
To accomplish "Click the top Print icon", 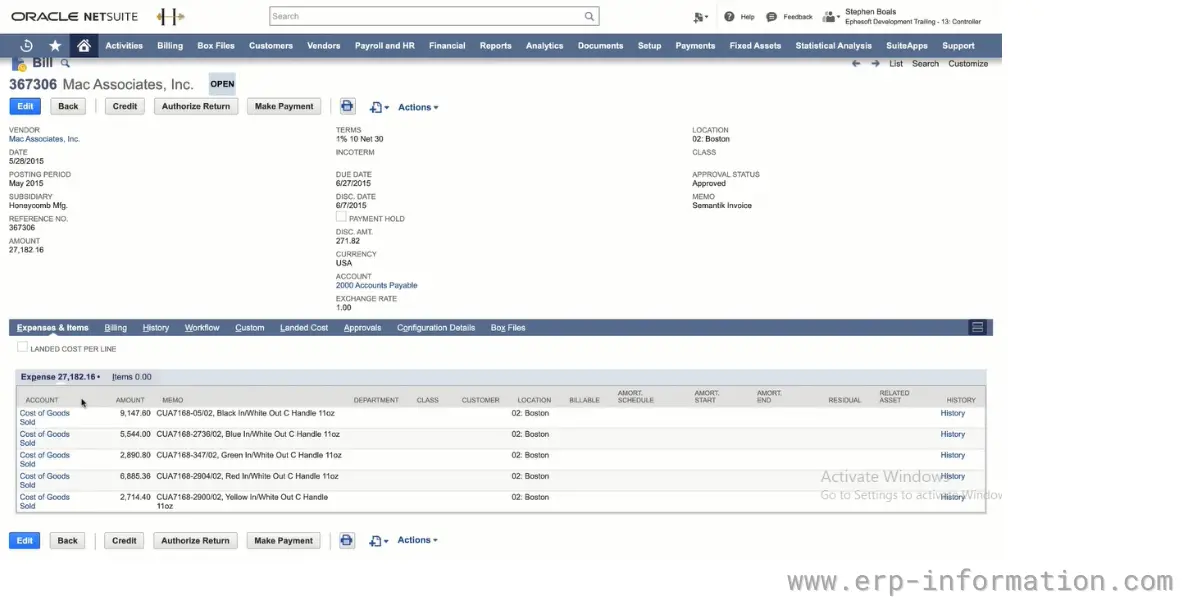I will (347, 106).
